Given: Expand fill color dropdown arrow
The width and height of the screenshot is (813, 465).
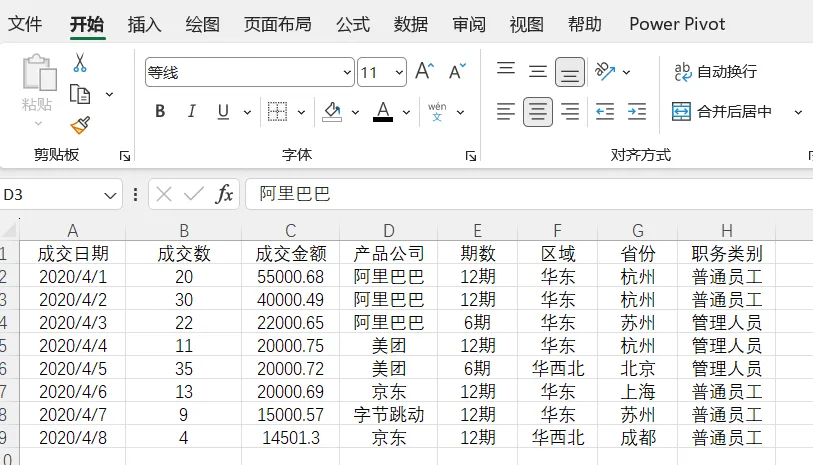Looking at the screenshot, I should (355, 112).
